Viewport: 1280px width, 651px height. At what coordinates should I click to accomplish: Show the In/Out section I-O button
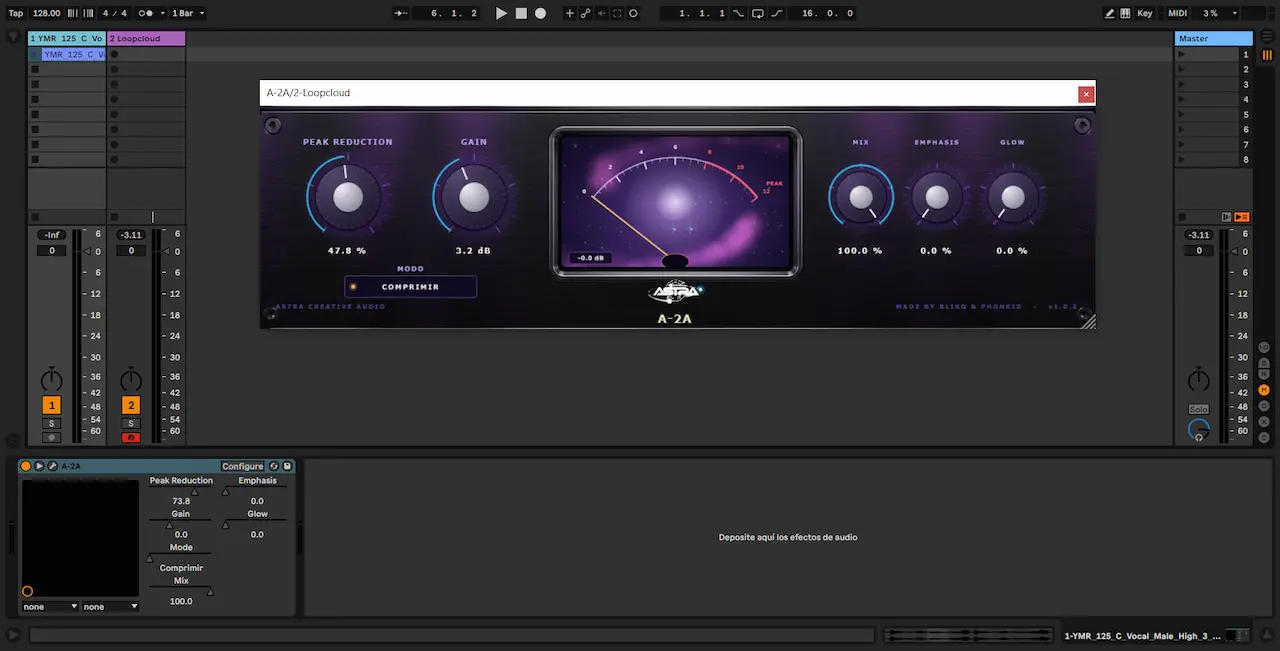(x=1264, y=346)
